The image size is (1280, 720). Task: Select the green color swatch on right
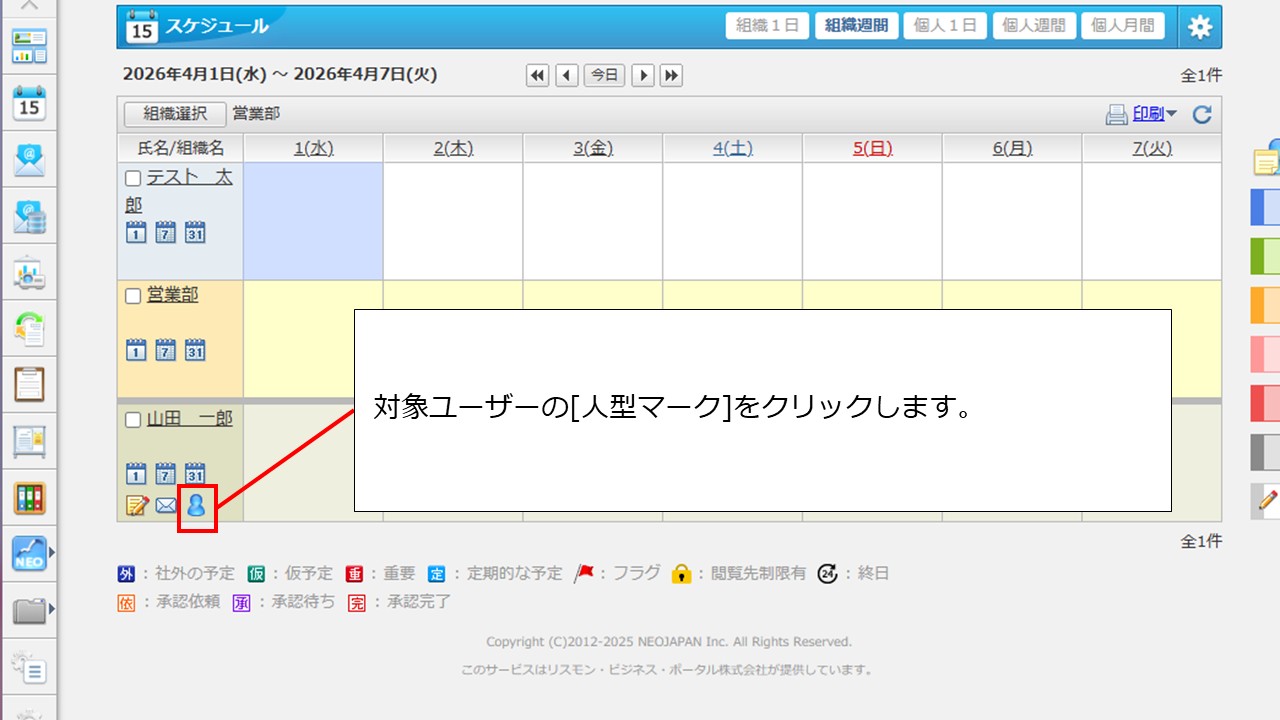1265,256
